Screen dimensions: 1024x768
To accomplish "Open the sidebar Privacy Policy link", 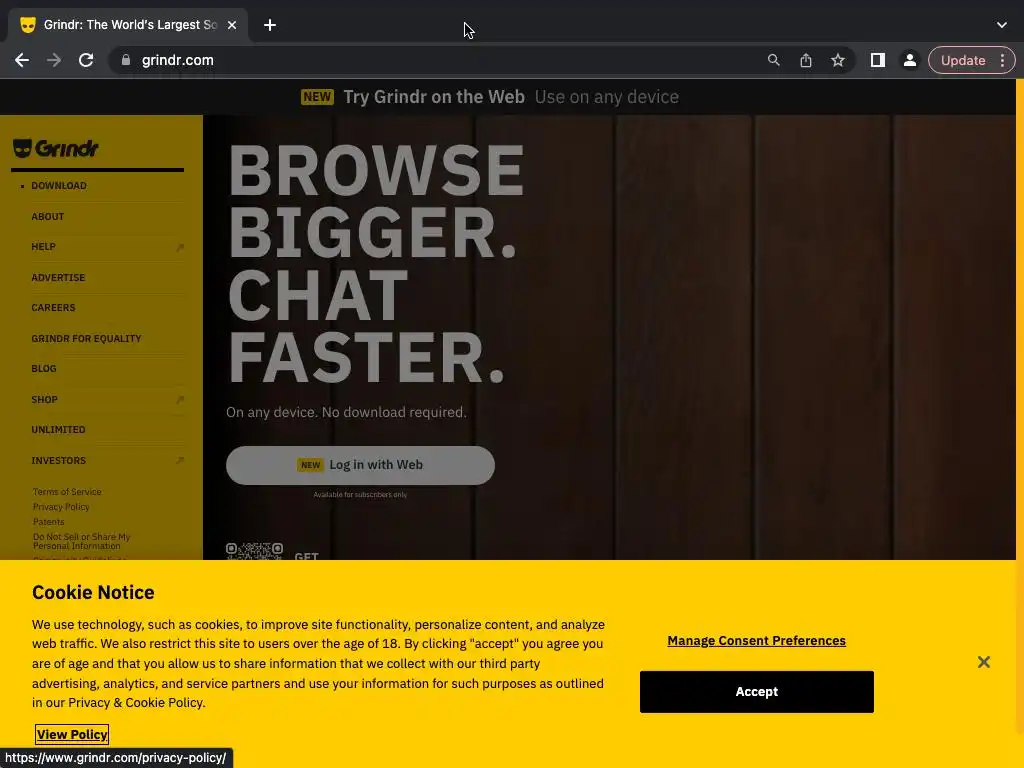I will tap(61, 507).
